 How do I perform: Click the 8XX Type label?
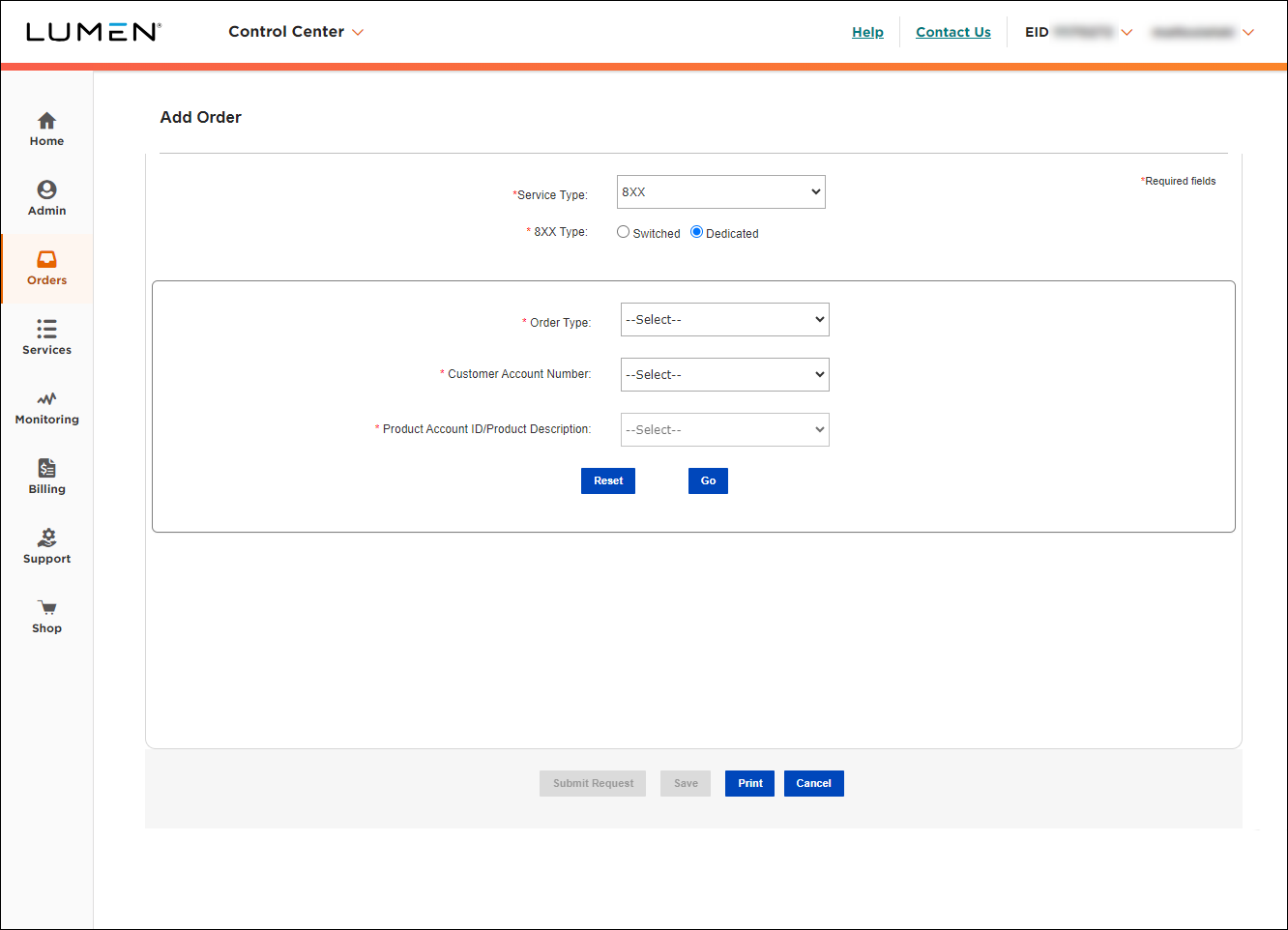(x=557, y=232)
